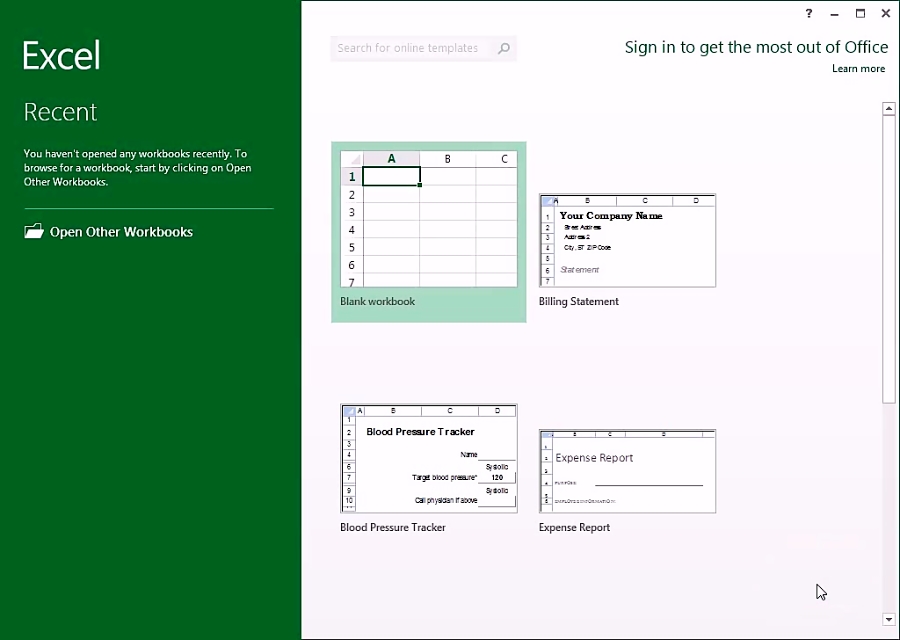Click Sign in to get the most out of Office
The image size is (900, 640).
tap(756, 47)
